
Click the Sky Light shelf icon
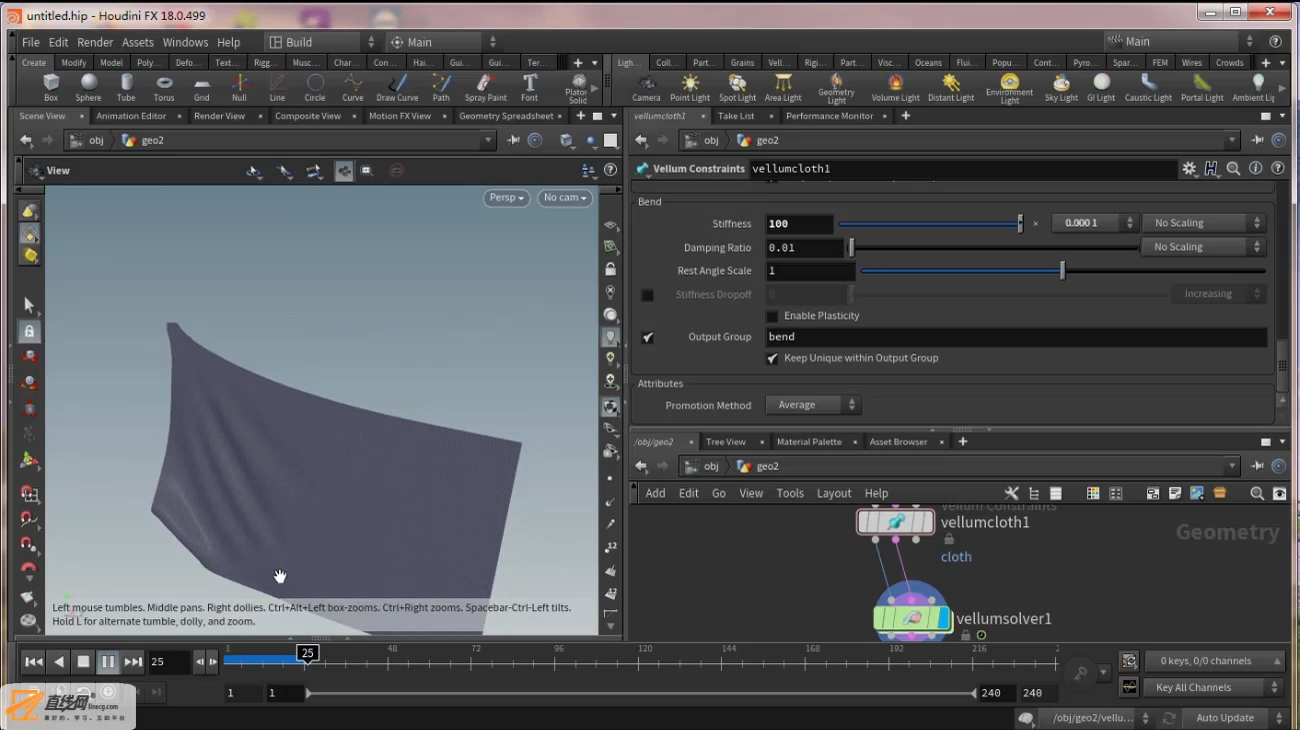[x=1061, y=87]
